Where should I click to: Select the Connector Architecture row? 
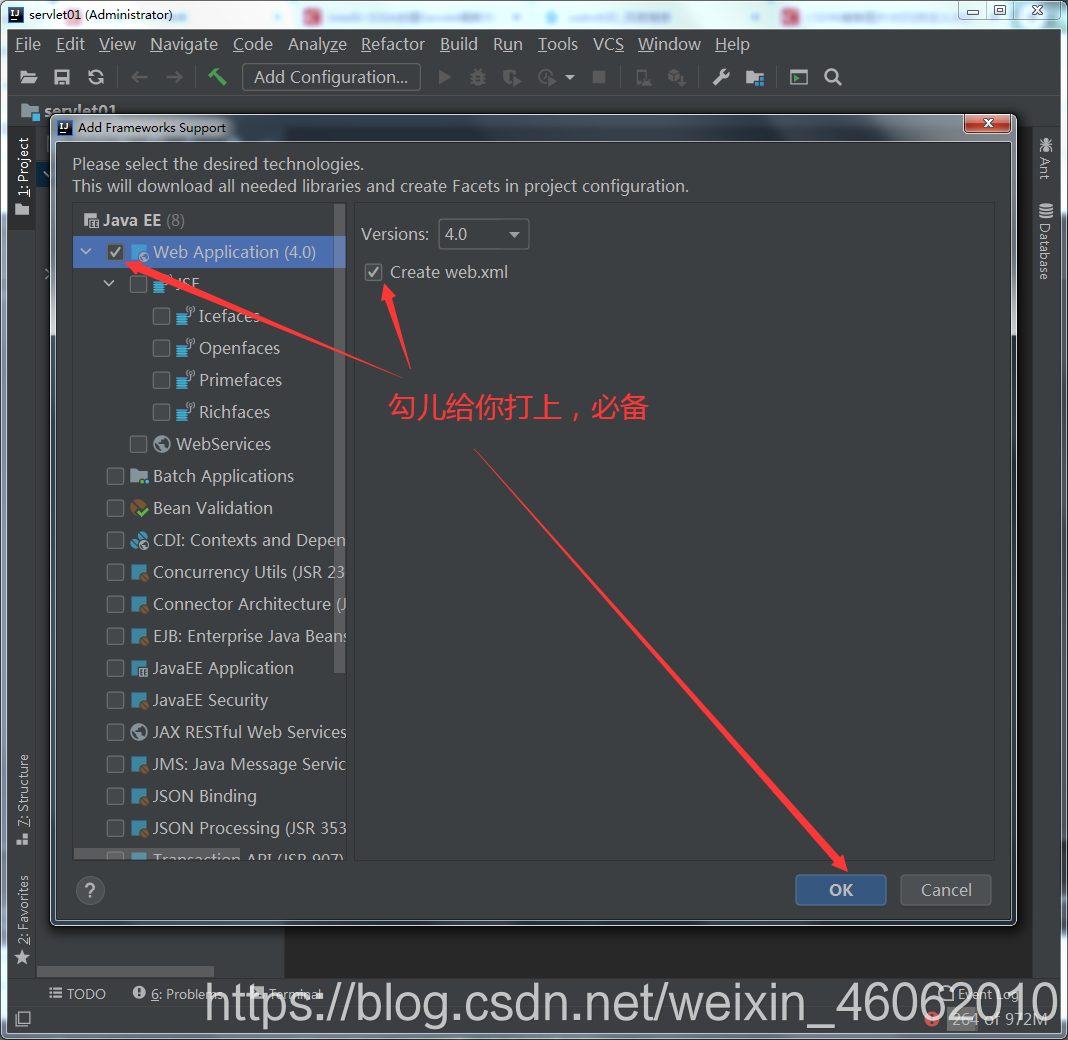pos(209,604)
